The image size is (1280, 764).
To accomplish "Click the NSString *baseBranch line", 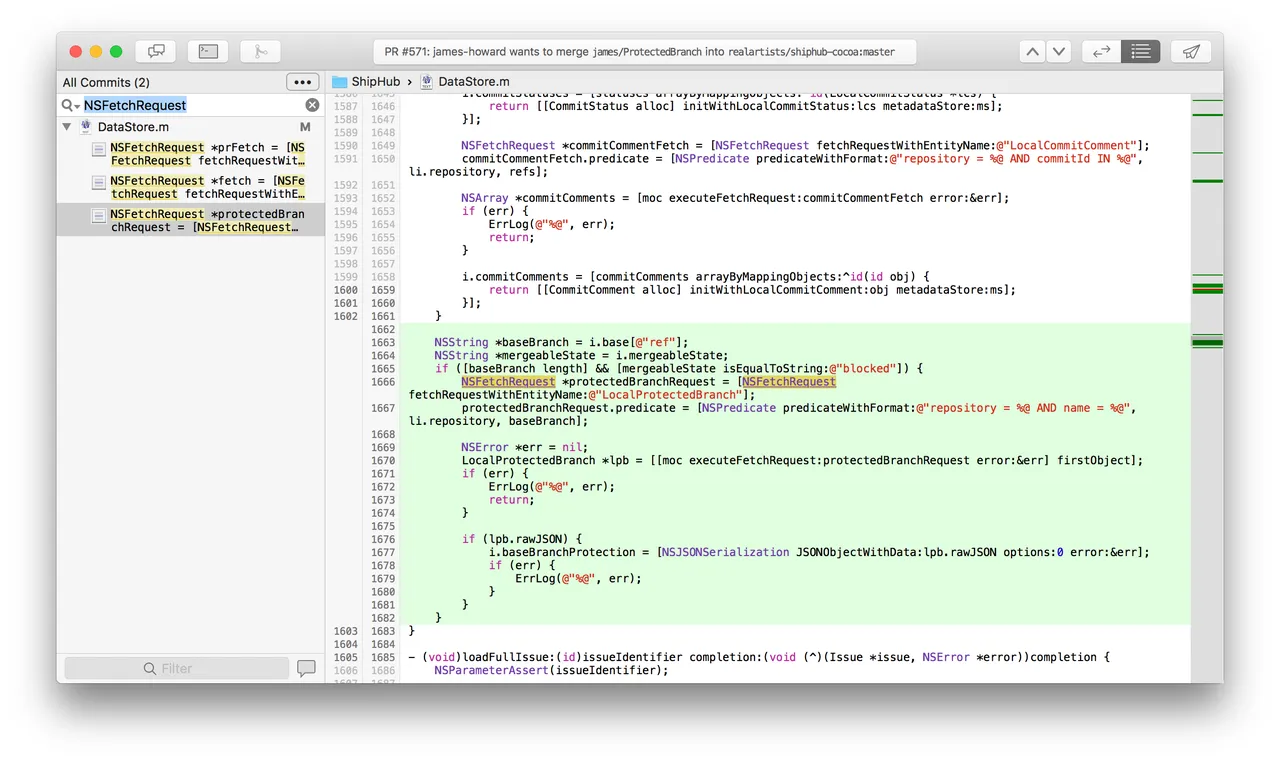I will [561, 342].
